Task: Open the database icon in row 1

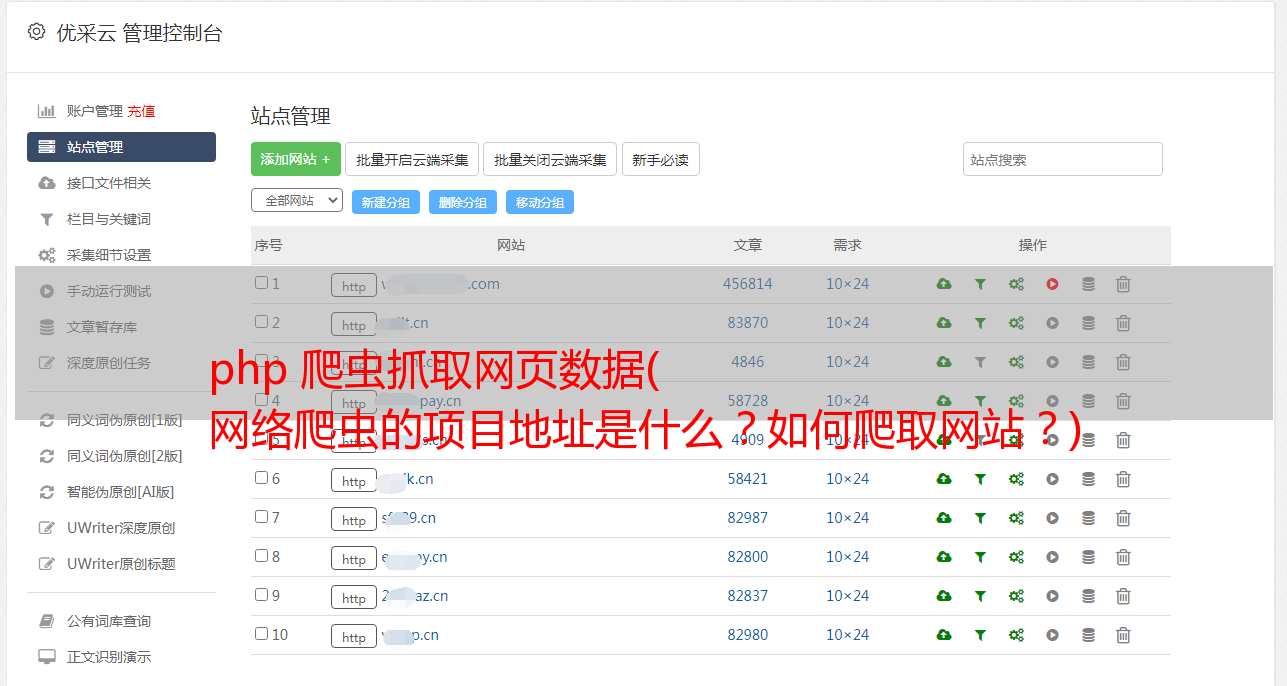Action: click(1088, 284)
